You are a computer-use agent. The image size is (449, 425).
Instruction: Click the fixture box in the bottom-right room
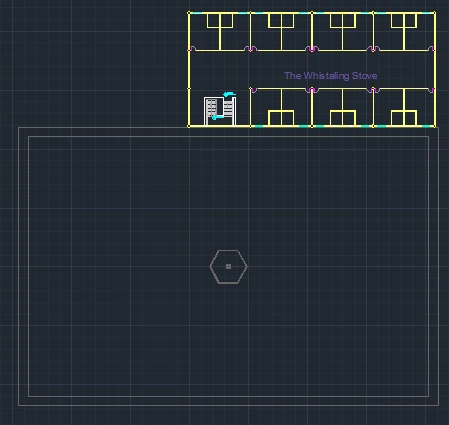[404, 118]
